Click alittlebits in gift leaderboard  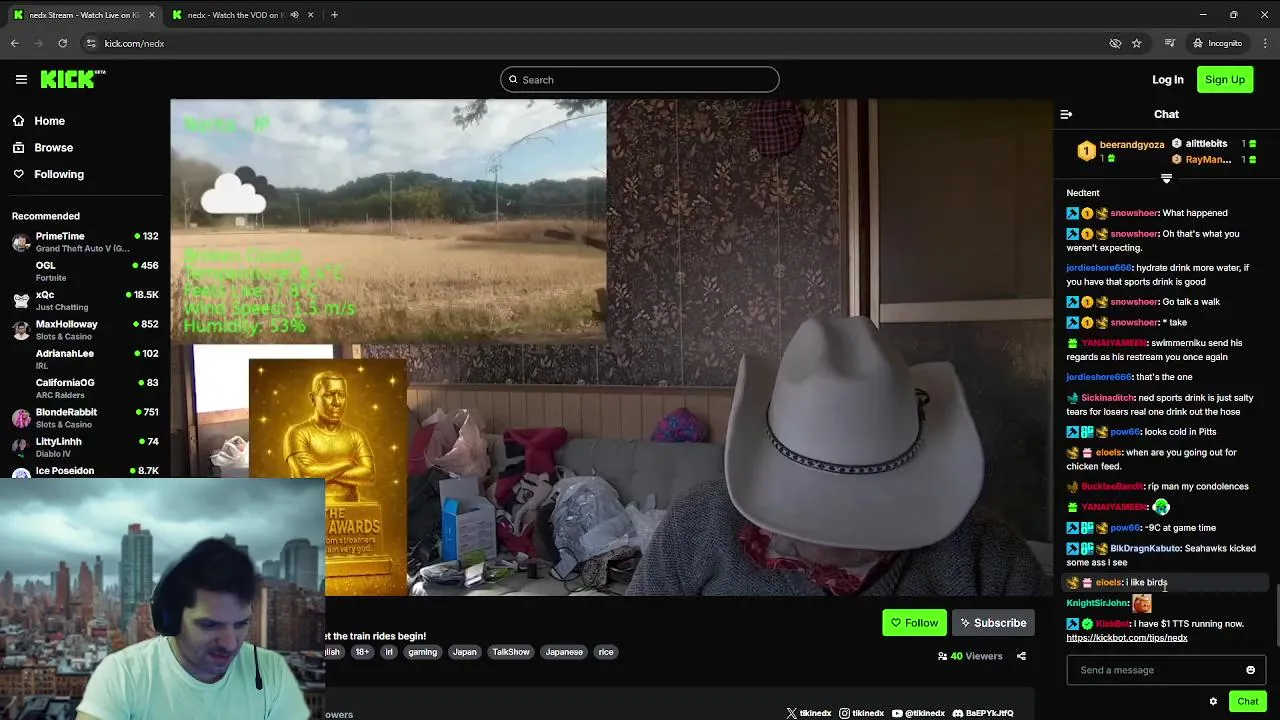[x=1206, y=143]
